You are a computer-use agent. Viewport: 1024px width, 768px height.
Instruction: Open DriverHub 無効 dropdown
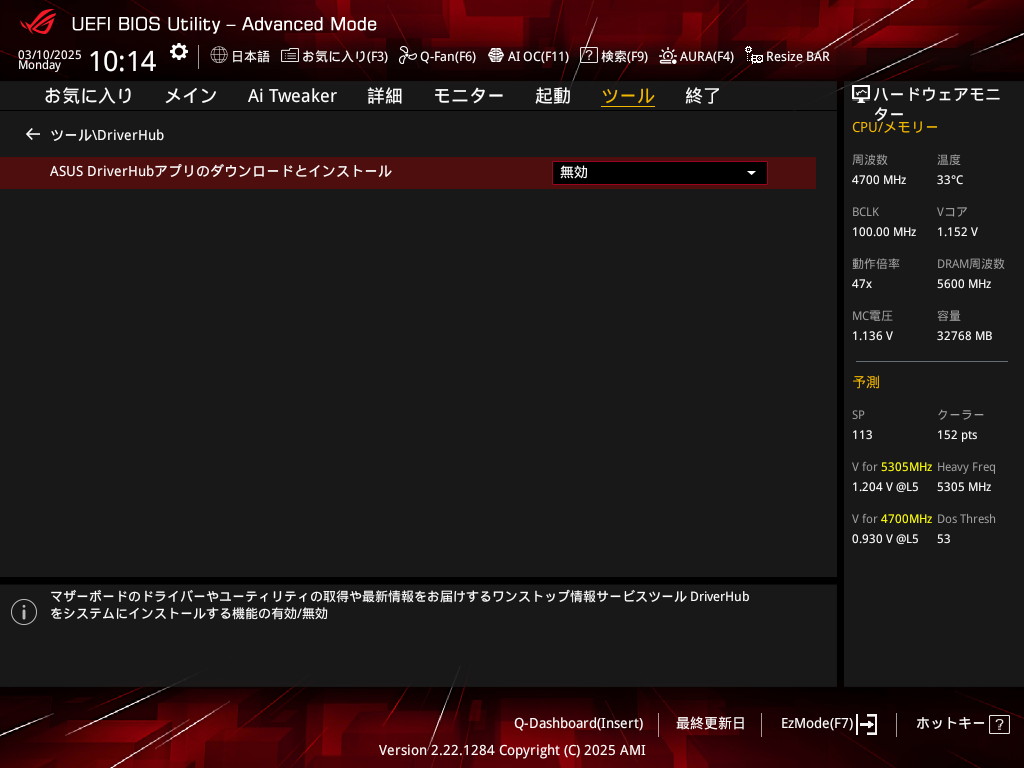coord(660,172)
